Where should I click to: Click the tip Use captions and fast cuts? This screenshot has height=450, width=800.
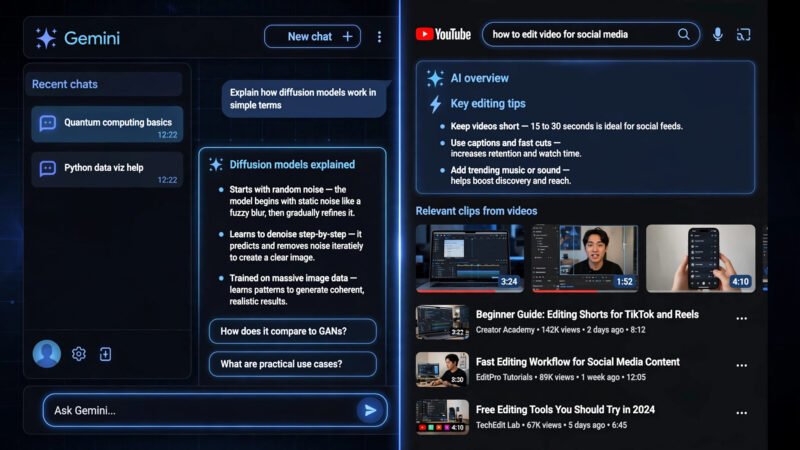[x=516, y=148]
